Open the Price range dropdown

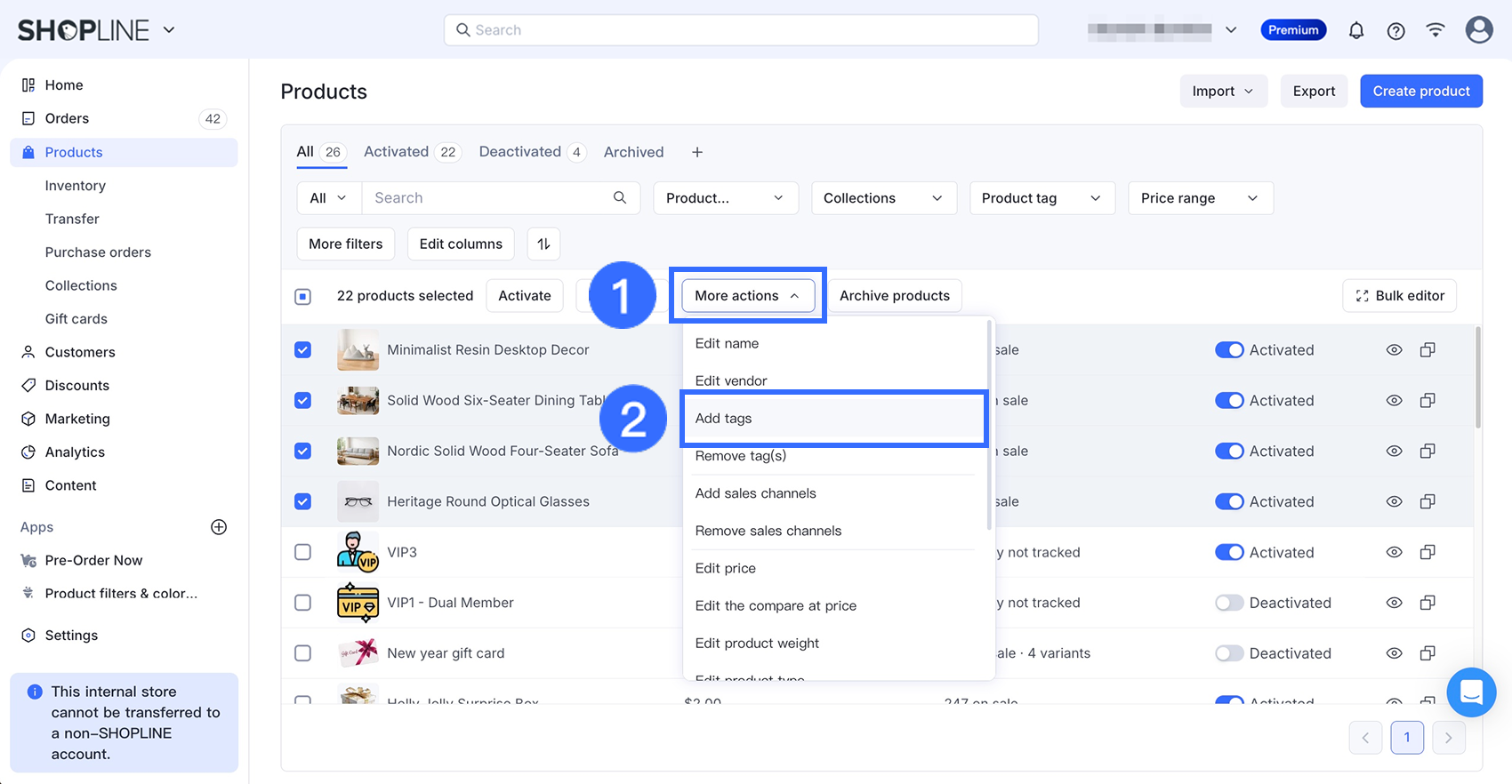coord(1200,198)
